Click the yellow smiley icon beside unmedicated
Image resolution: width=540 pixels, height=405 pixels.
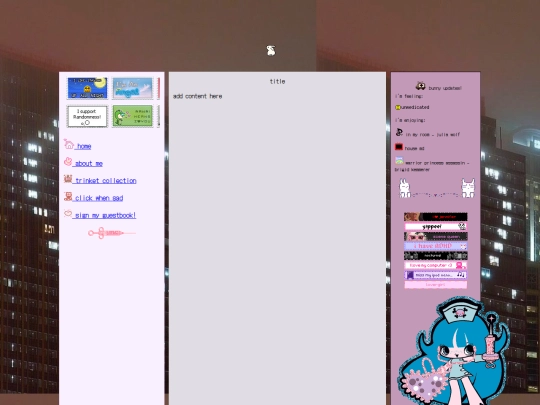coord(398,107)
